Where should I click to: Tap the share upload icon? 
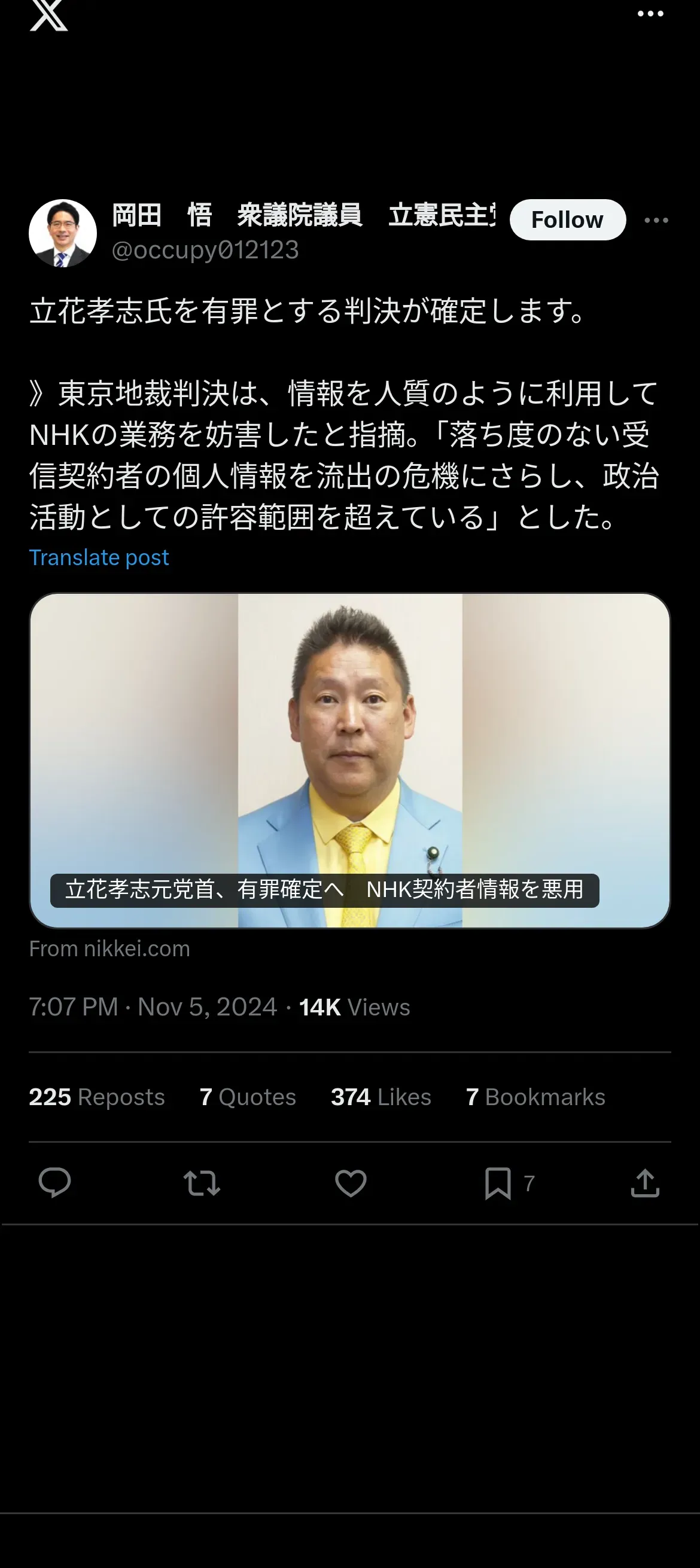645,1183
